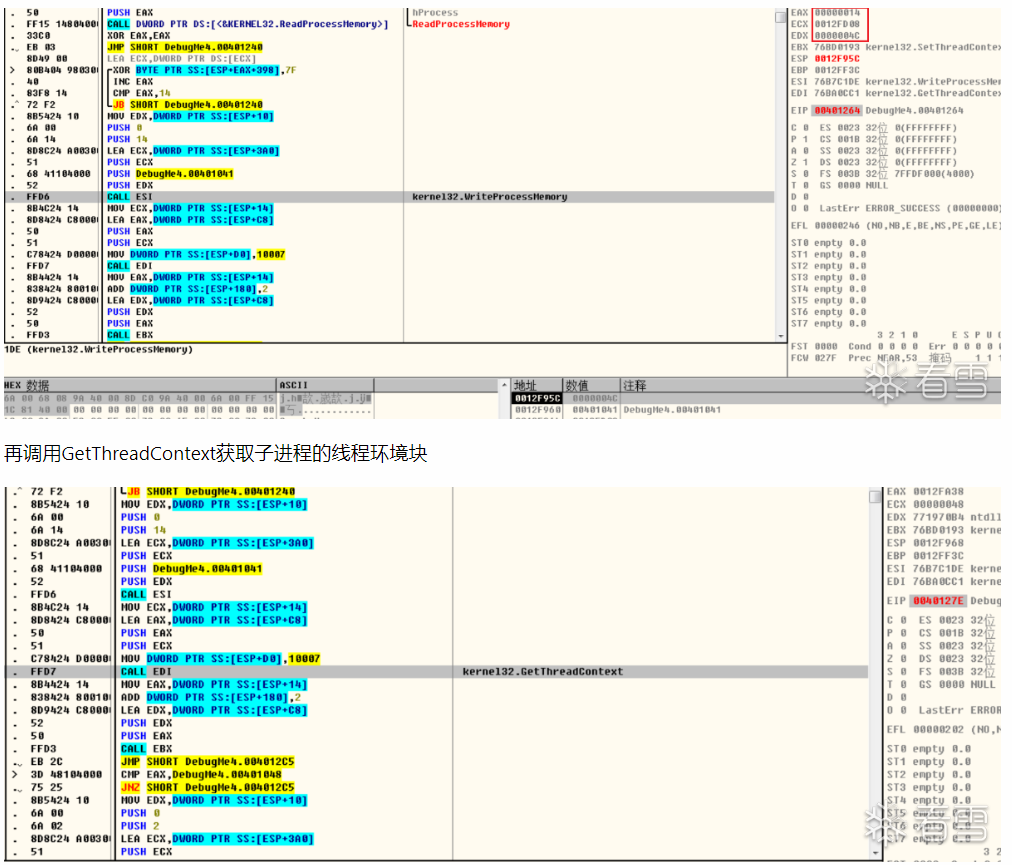
Task: Click EAX value 0012FA38
Action: coord(938,491)
